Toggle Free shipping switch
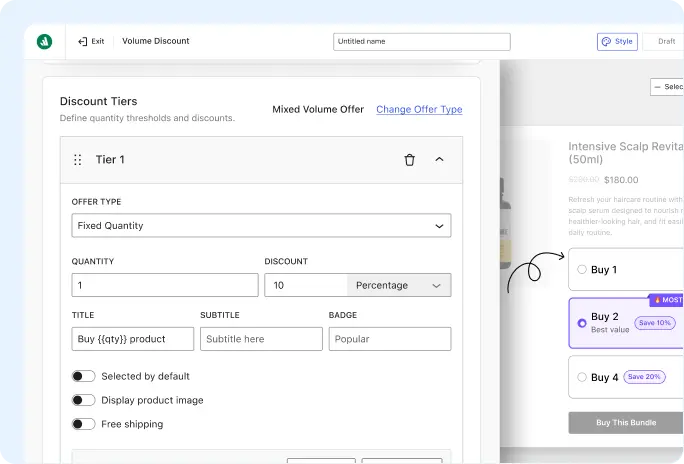Screen dimensions: 684x464 tap(83, 424)
